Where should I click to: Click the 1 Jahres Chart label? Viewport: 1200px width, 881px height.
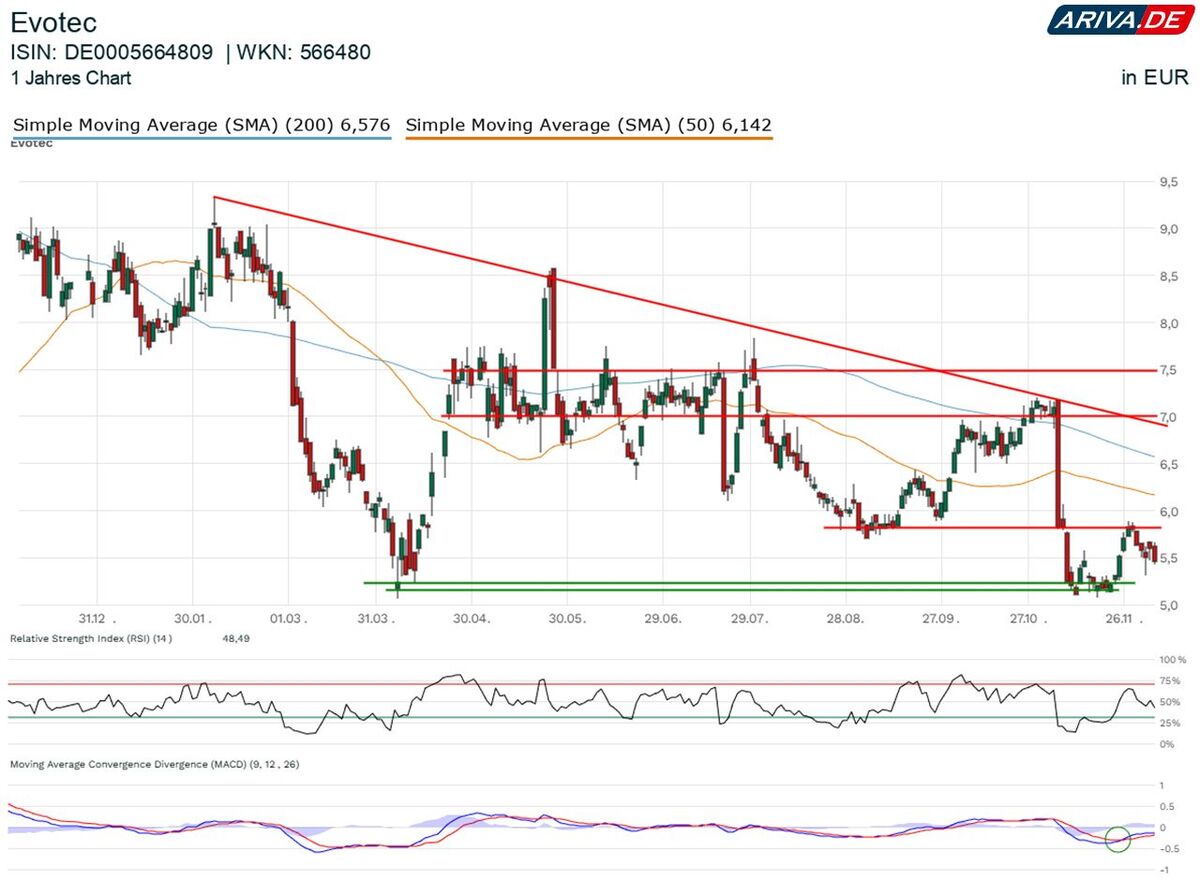point(70,78)
